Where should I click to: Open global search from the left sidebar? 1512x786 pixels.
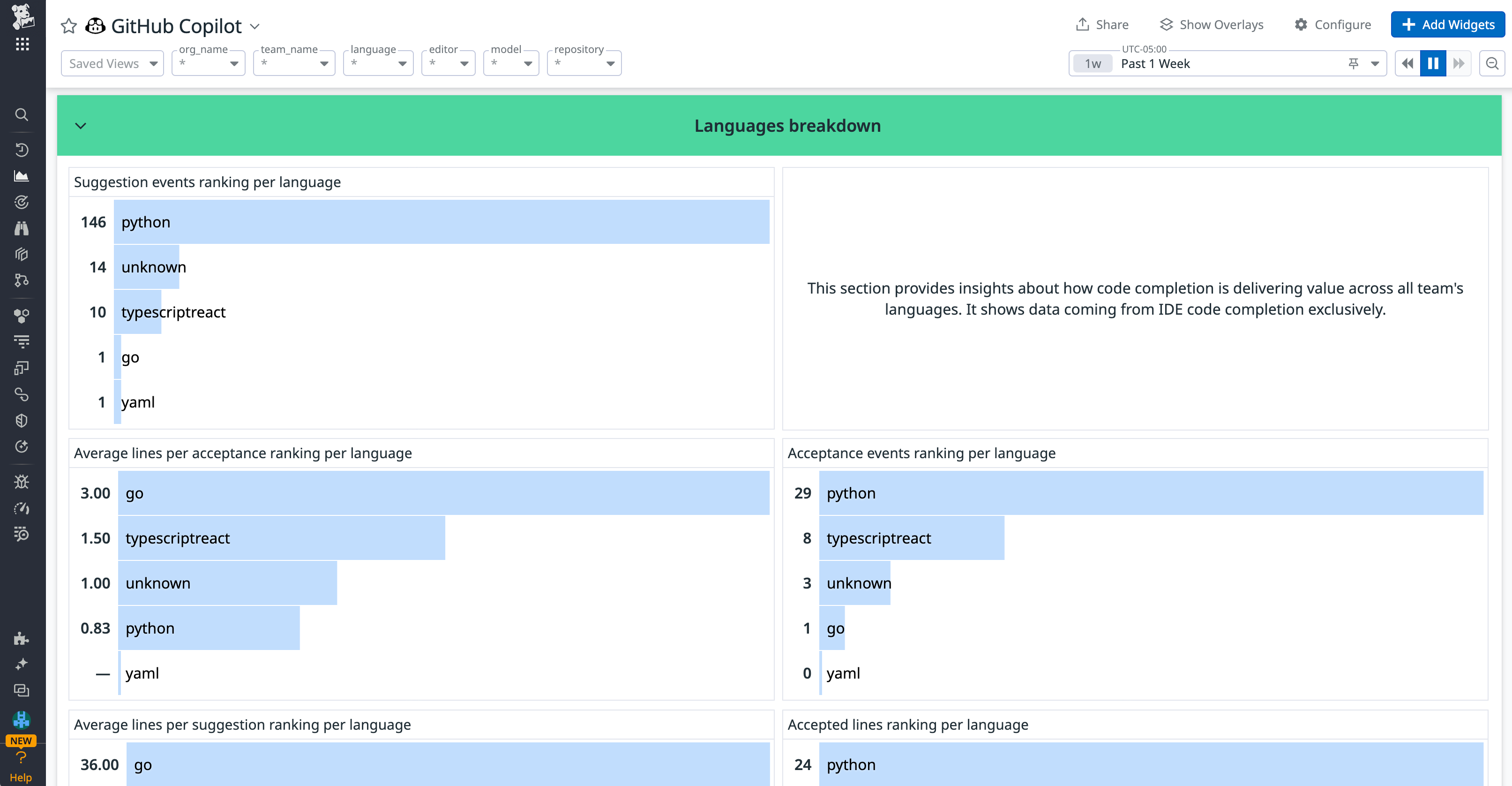point(22,114)
